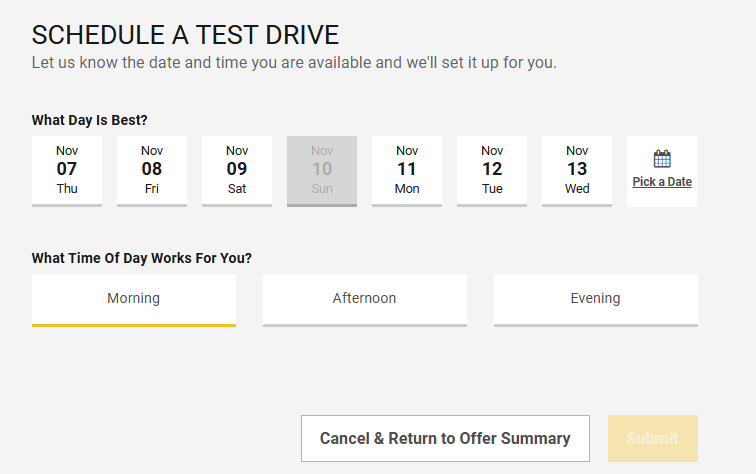Click the greyed-out Sunday Nov 10 tile
The height and width of the screenshot is (474, 756).
point(322,170)
